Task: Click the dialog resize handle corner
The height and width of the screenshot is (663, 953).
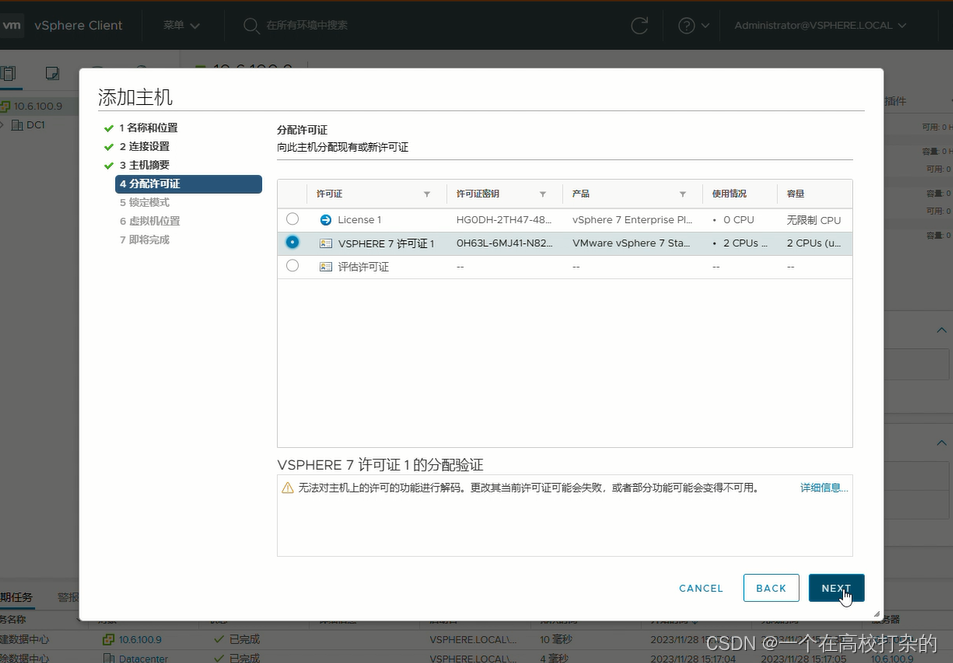Action: click(x=876, y=614)
